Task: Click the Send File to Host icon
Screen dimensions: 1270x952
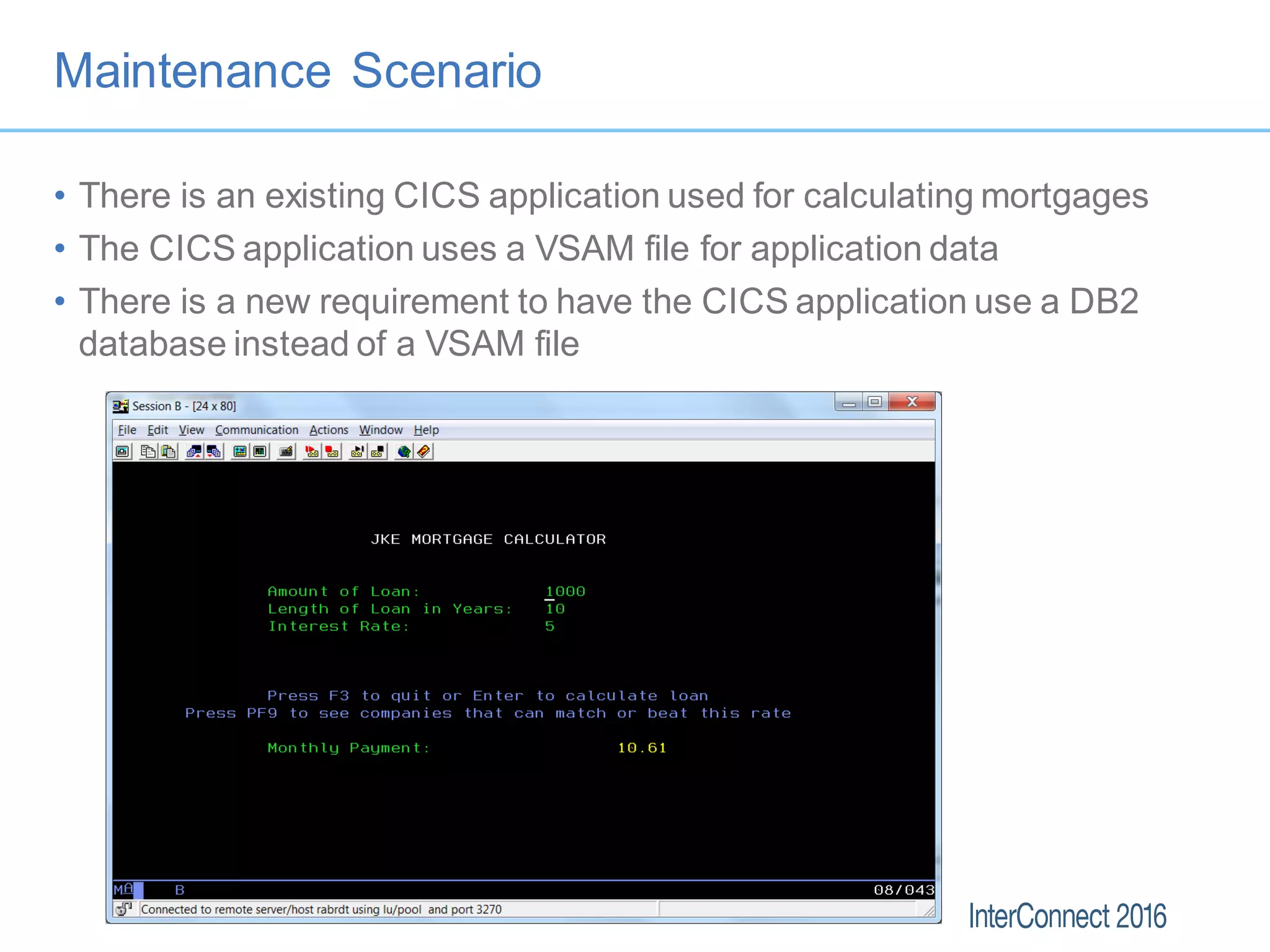Action: [x=194, y=452]
